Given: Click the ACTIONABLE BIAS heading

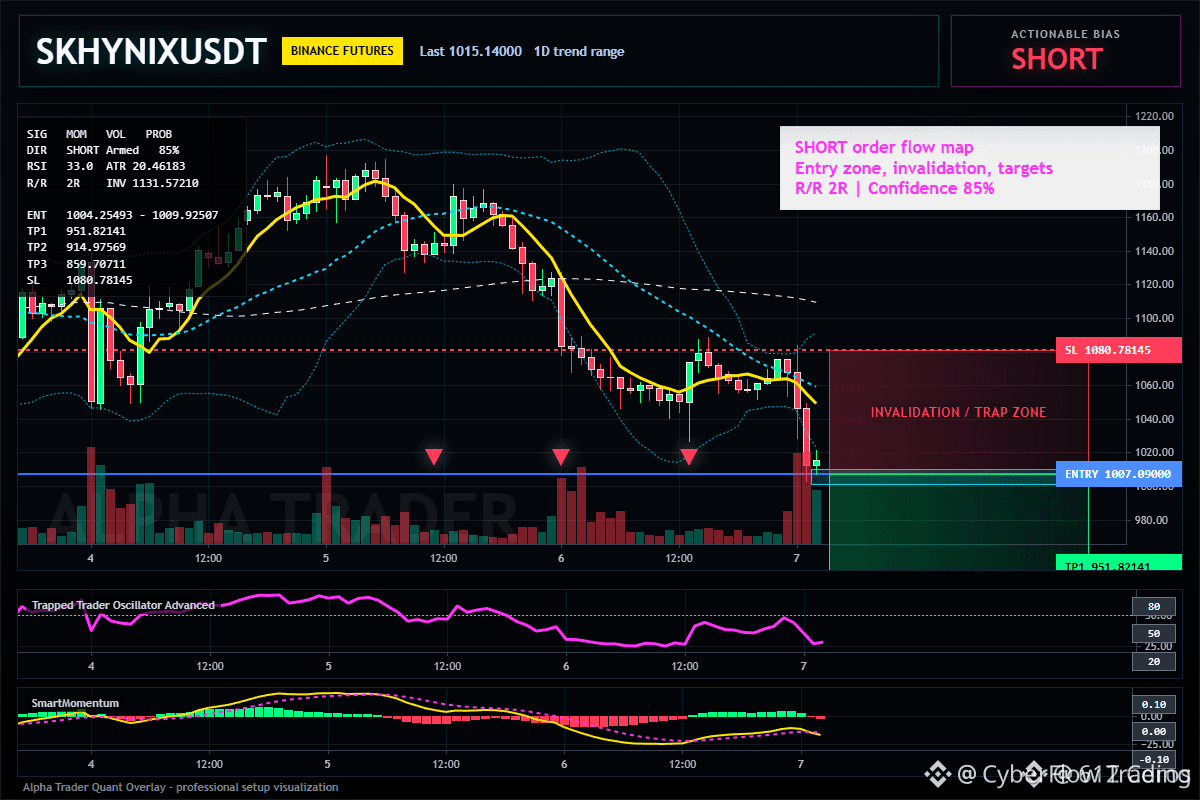Looking at the screenshot, I should (1065, 34).
